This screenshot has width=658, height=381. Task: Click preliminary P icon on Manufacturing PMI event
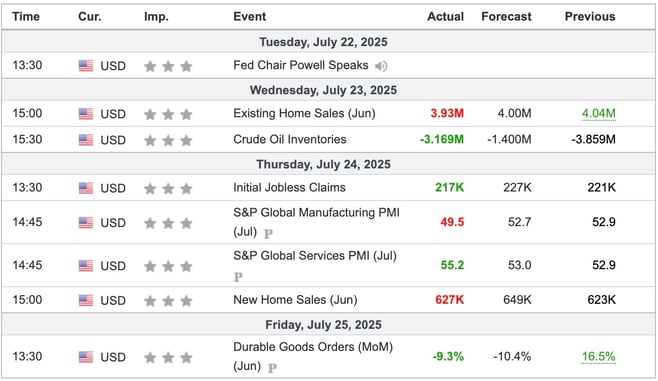tap(268, 233)
